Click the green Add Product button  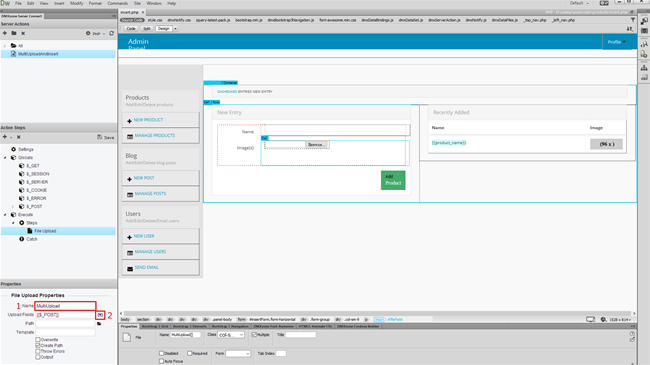coord(393,180)
